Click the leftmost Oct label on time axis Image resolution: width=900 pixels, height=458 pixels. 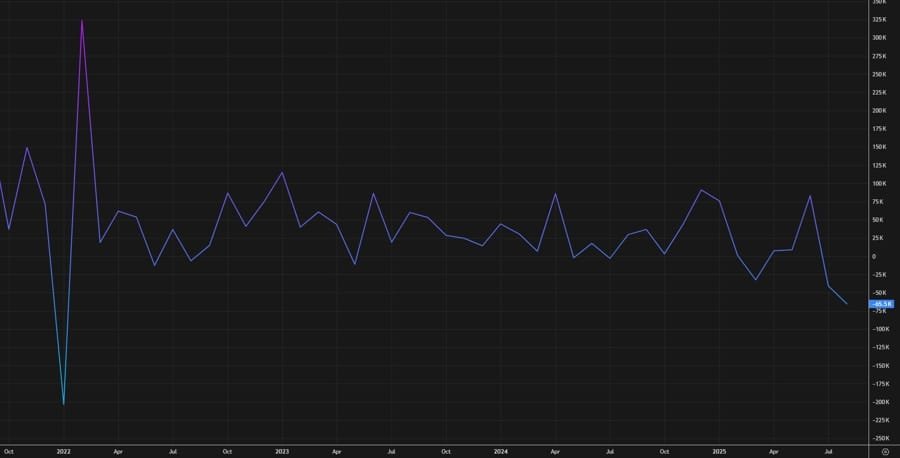pos(9,451)
